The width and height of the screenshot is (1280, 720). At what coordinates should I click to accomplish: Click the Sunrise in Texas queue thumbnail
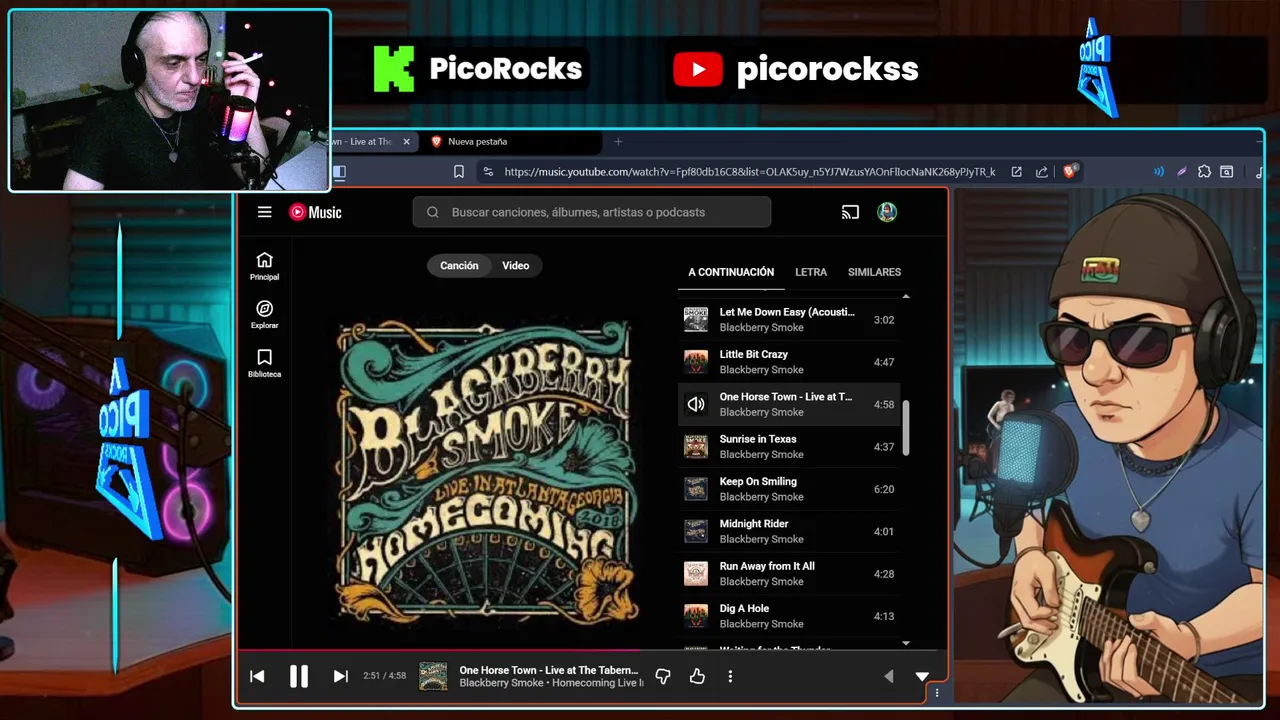(696, 447)
